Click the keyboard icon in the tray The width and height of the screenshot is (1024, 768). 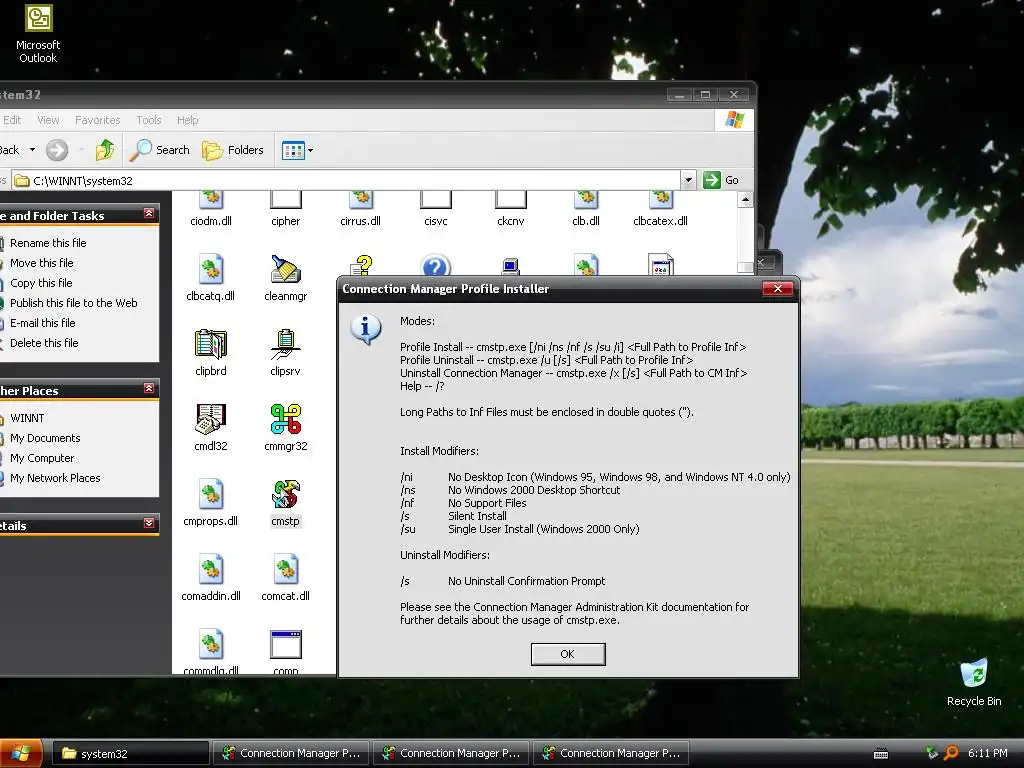click(881, 754)
